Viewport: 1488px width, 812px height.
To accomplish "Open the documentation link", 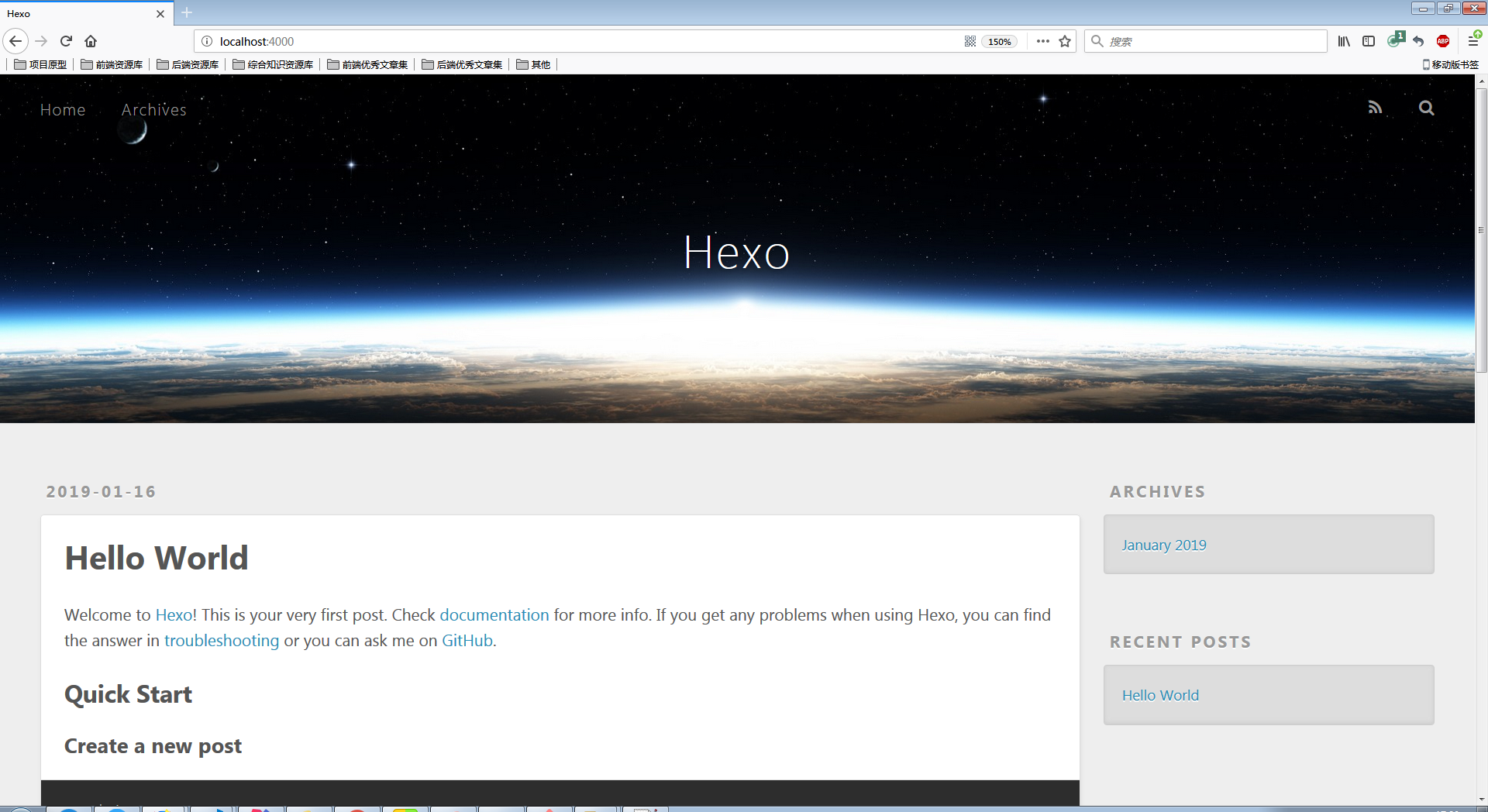I will 494,615.
